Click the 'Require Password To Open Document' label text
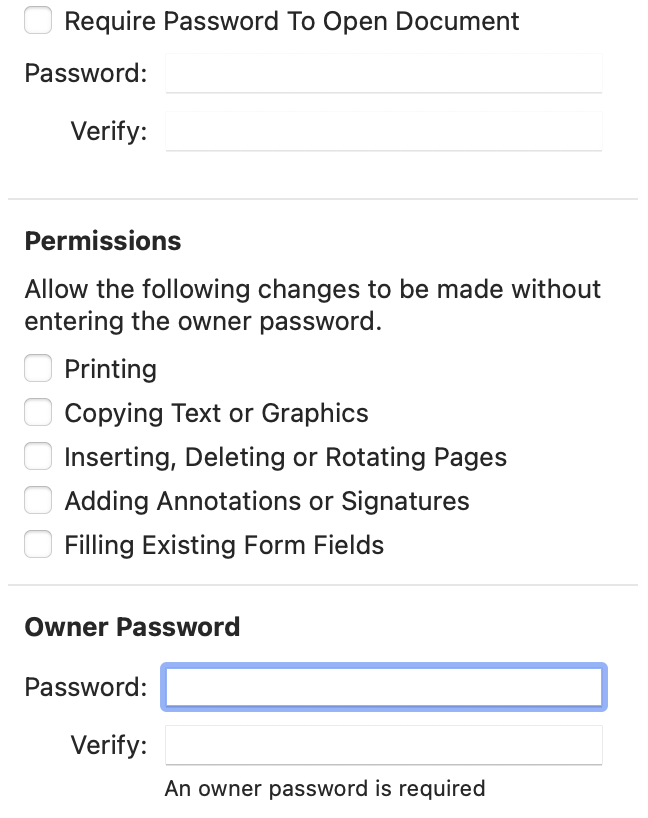Viewport: 648px width, 818px height. click(292, 21)
